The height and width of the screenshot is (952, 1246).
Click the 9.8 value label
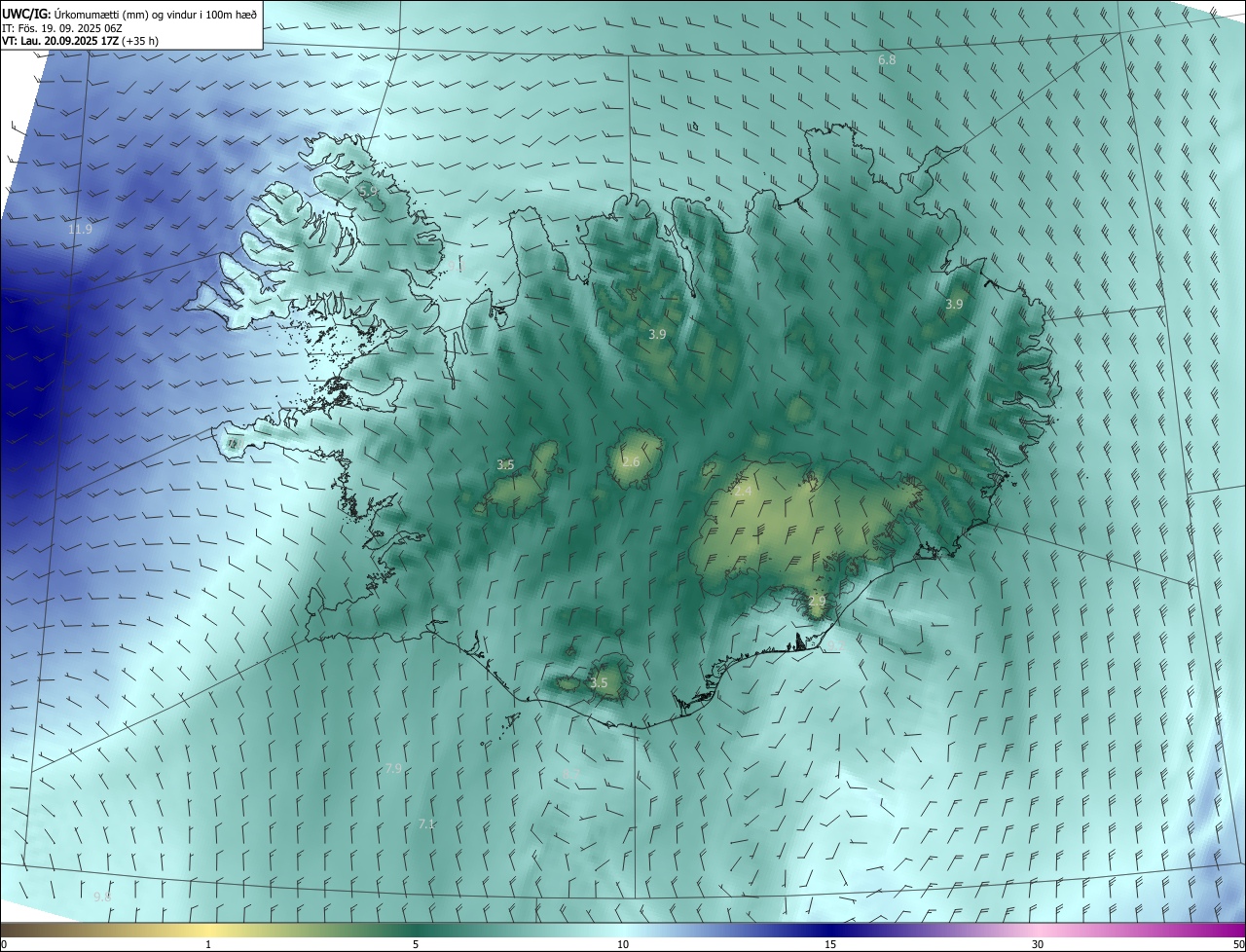pos(102,897)
